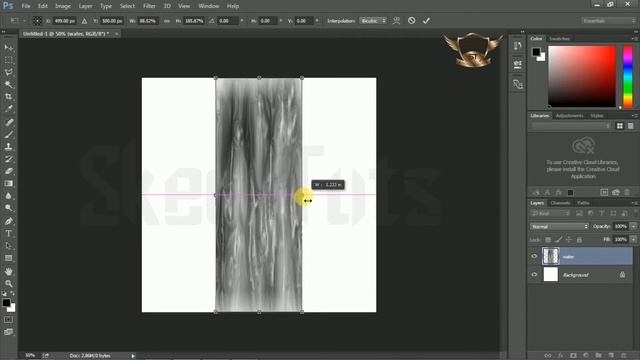Select the Dodge tool
This screenshot has width=640, height=360.
(x=9, y=208)
